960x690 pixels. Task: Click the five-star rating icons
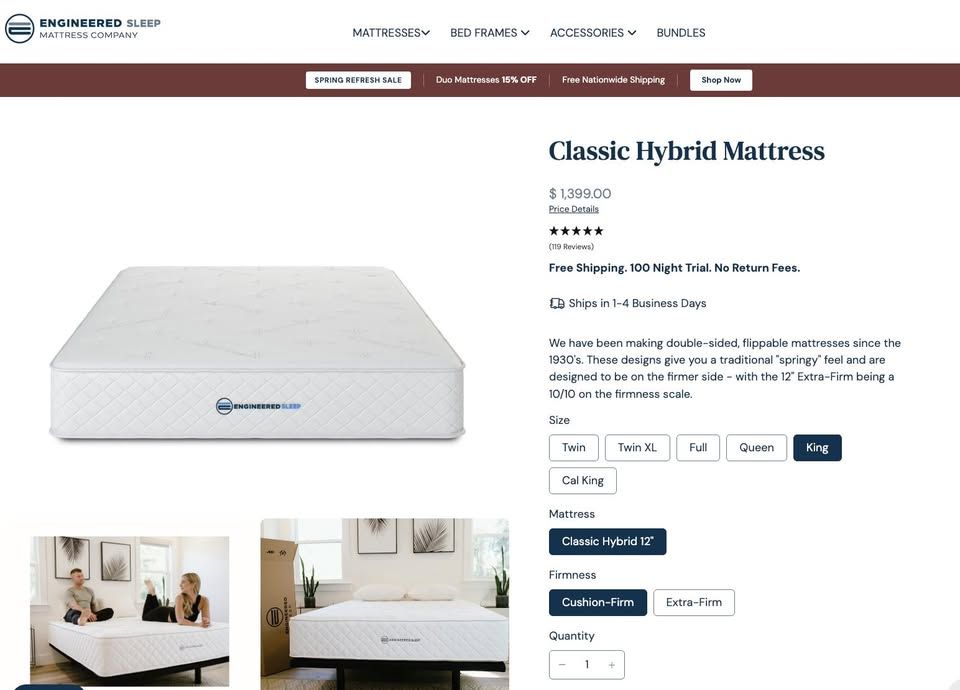click(576, 231)
